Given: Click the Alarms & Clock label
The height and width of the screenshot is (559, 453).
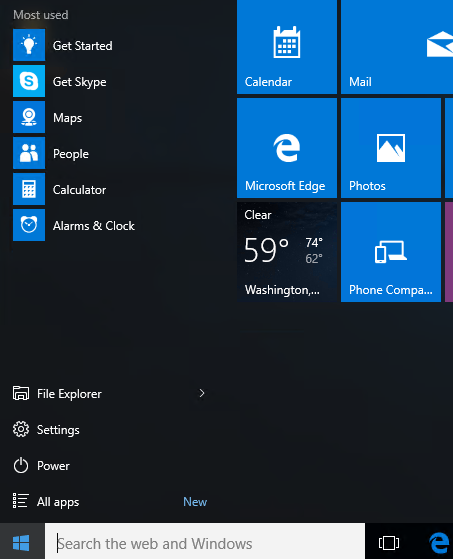Looking at the screenshot, I should click(x=94, y=226).
